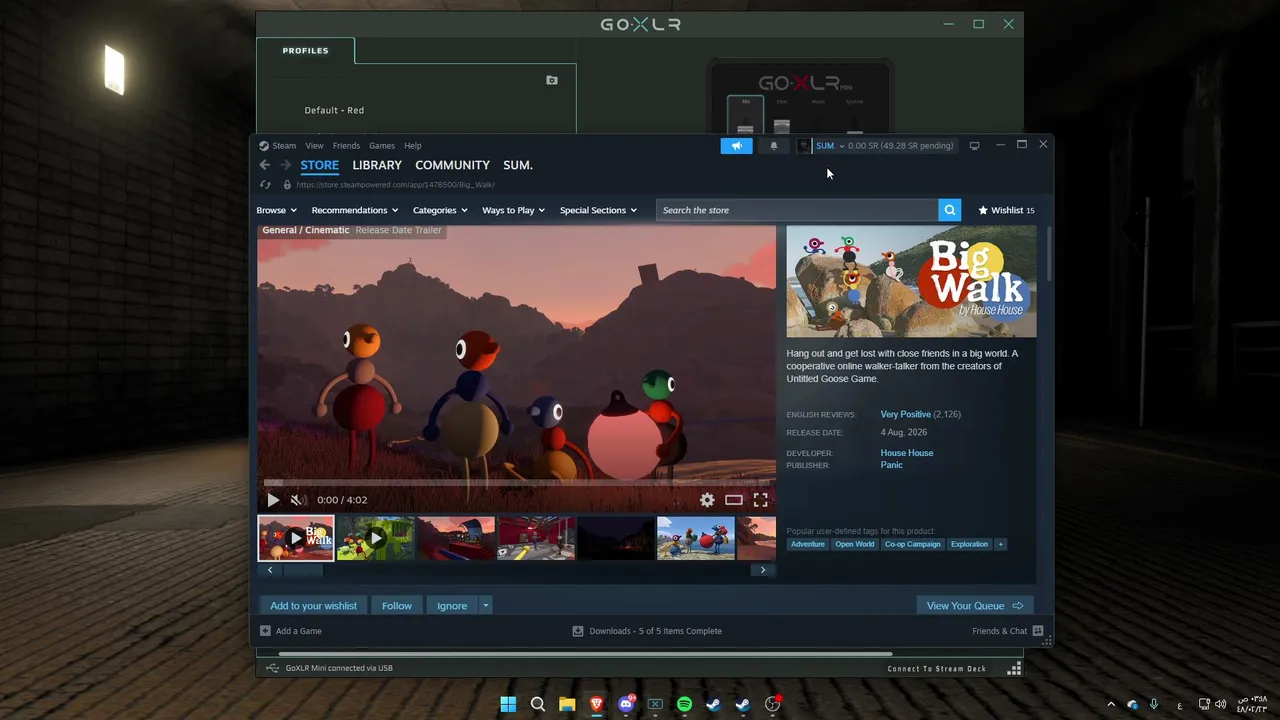Open Steam announcements megaphone button
Screen dimensions: 1280x720
(x=736, y=146)
